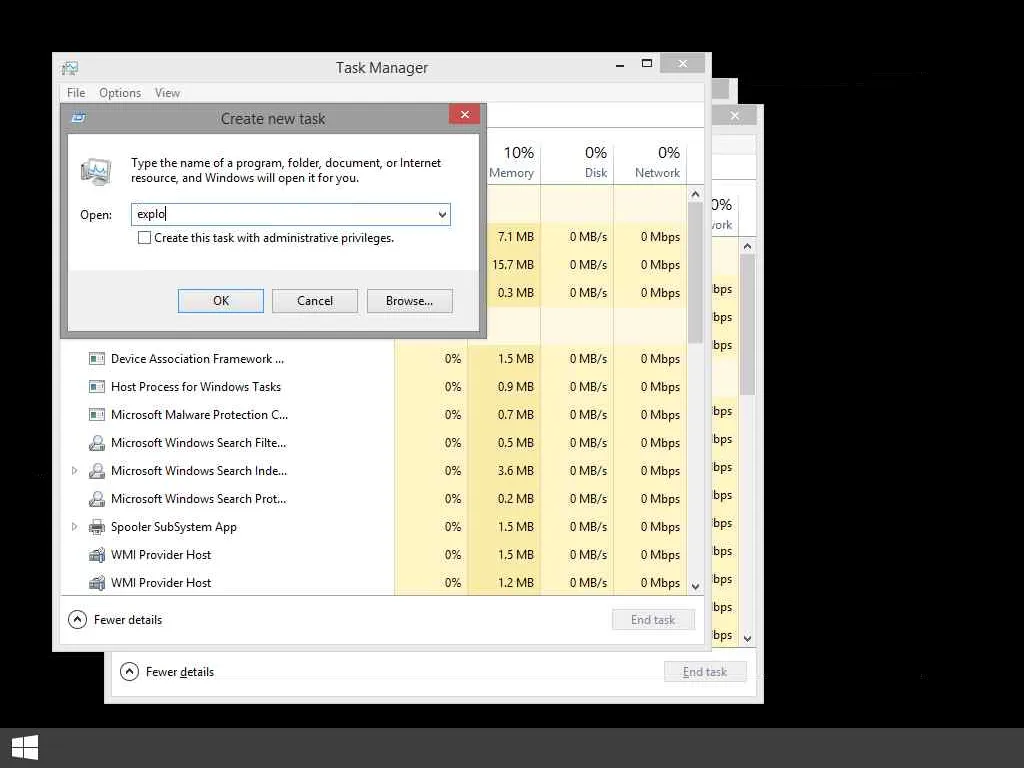The width and height of the screenshot is (1024, 768).
Task: Click the process list scrollbar down arrow
Action: tap(696, 586)
